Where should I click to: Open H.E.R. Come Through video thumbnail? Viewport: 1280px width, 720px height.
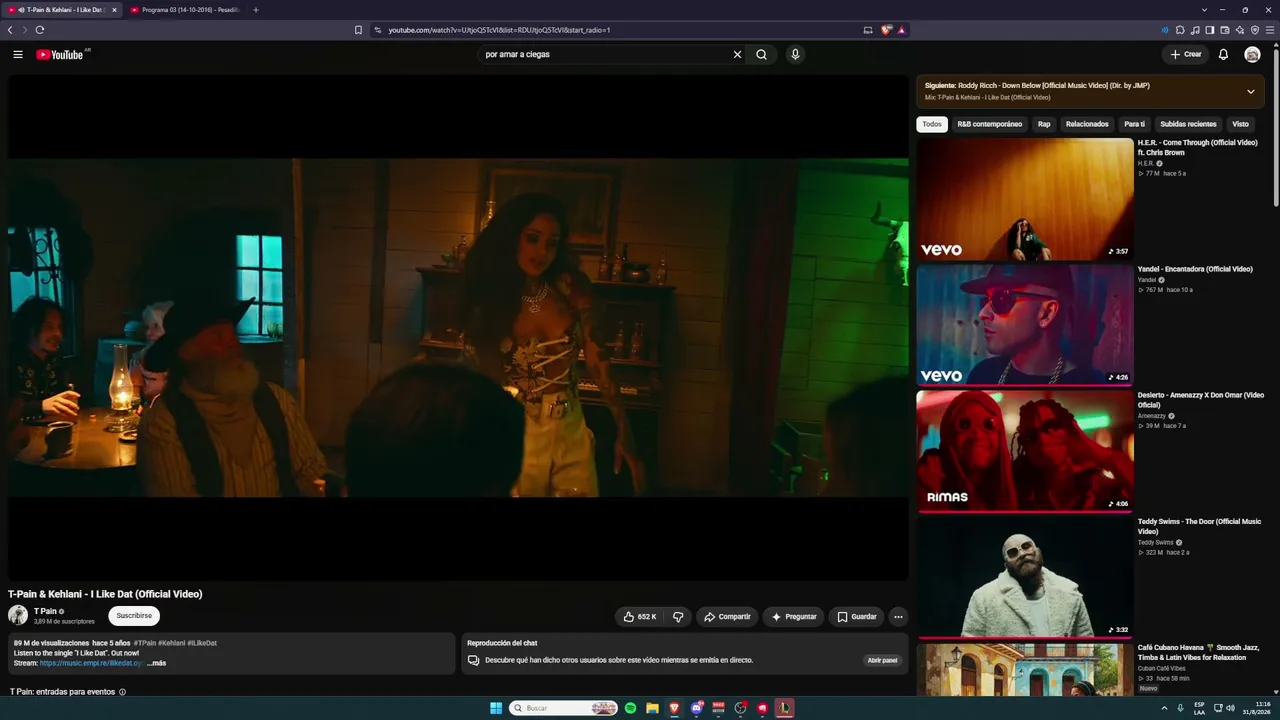tap(1025, 199)
